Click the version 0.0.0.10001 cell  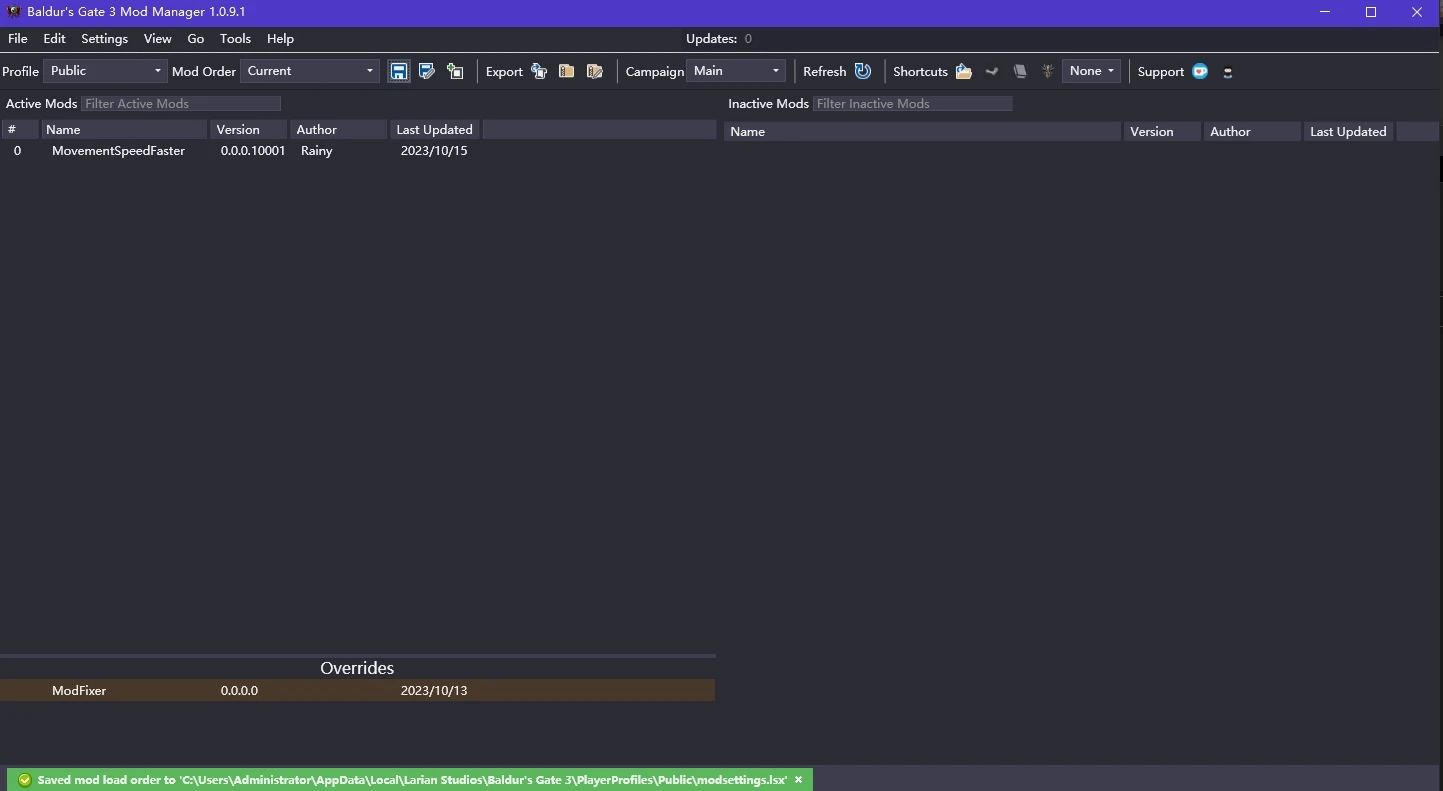click(x=253, y=150)
